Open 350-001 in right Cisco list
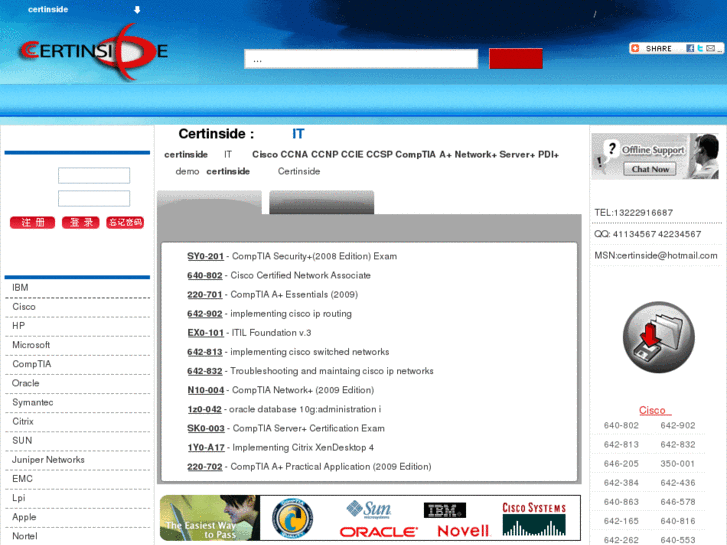727x545 pixels. click(677, 464)
